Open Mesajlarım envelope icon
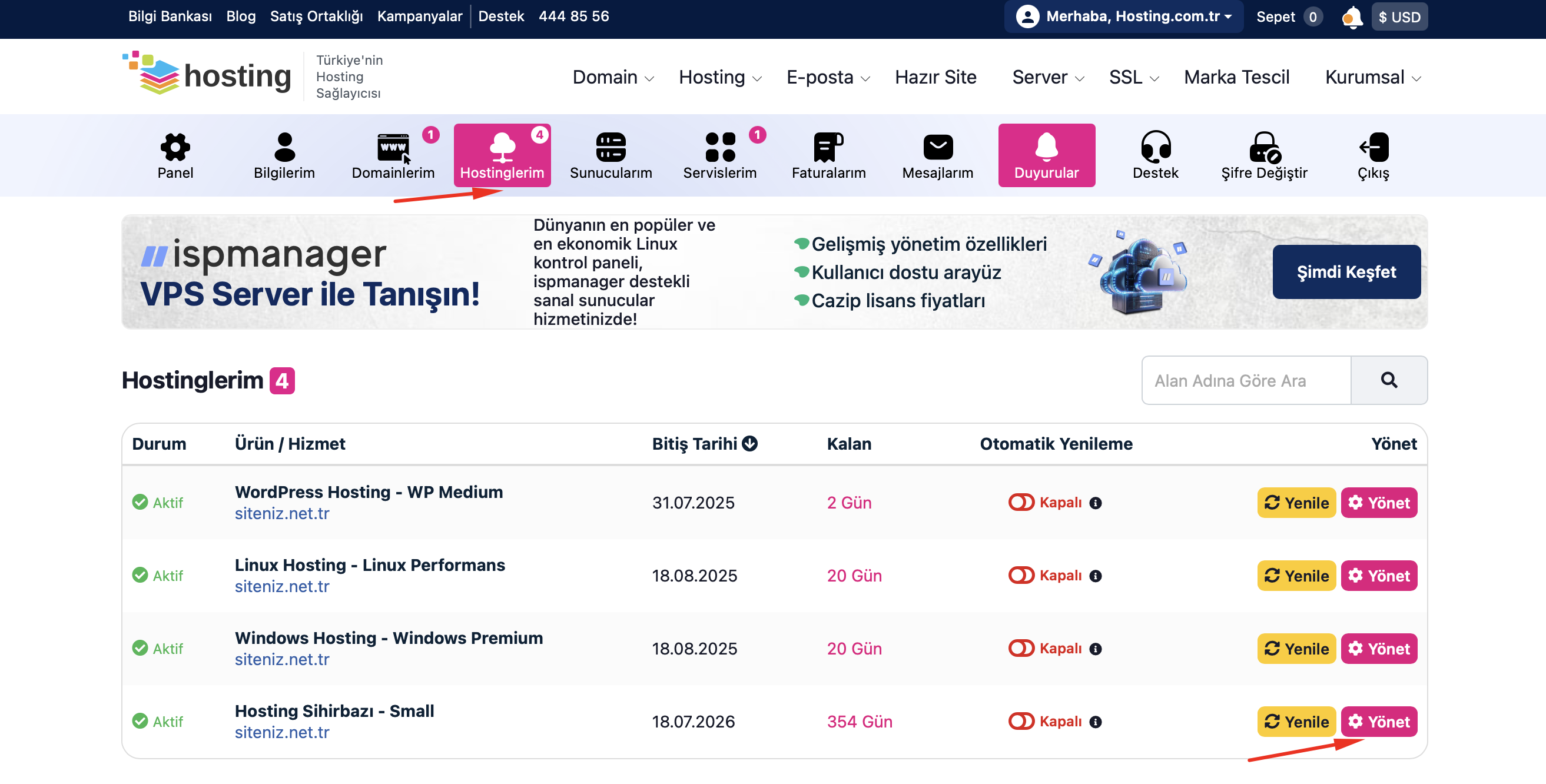Screen dimensions: 1546x784 [937, 147]
